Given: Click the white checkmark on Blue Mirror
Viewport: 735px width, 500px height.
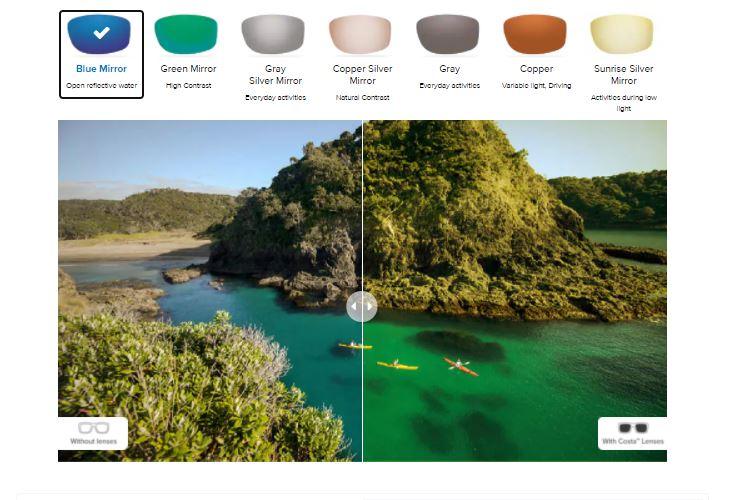Looking at the screenshot, I should [x=101, y=32].
